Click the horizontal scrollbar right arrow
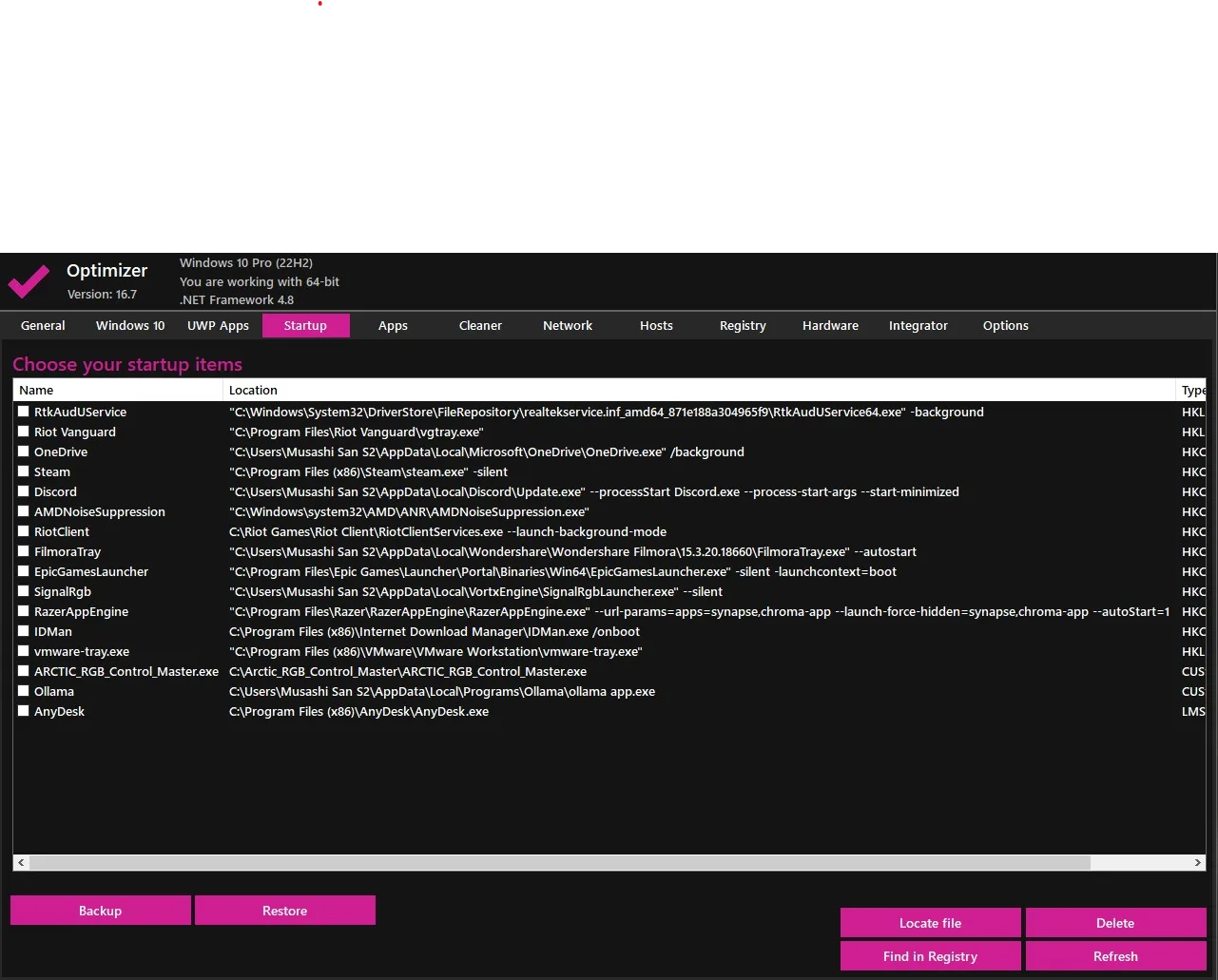 [x=1198, y=862]
